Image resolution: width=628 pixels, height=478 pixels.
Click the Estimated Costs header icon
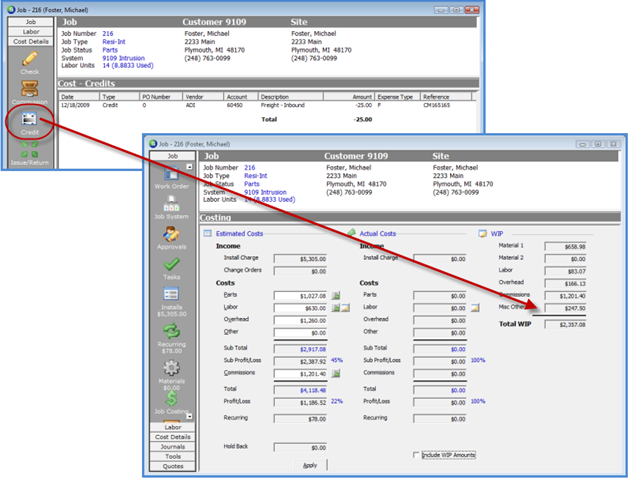click(x=207, y=233)
